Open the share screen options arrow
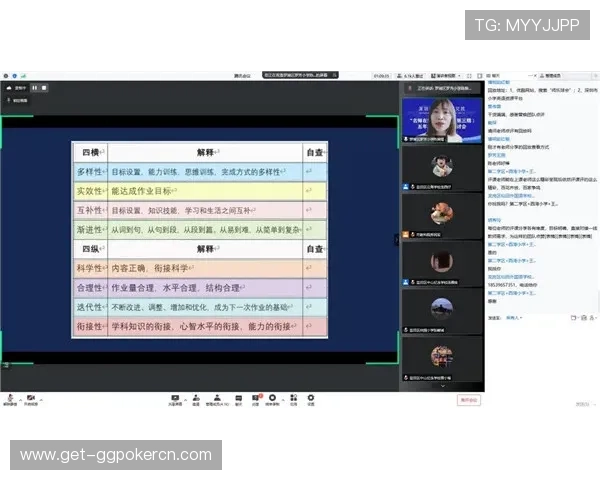600x480 pixels. (x=186, y=400)
